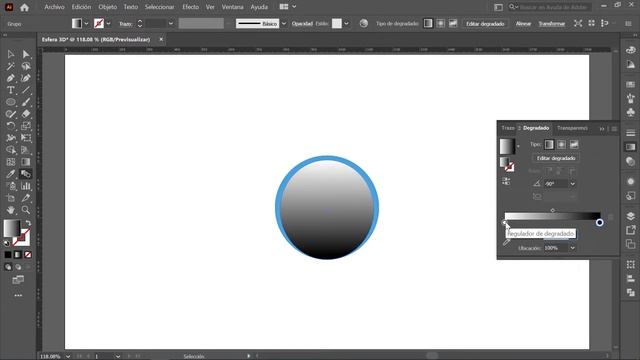Click Editar degradado in top control bar
This screenshot has height=360, width=640.
click(485, 24)
